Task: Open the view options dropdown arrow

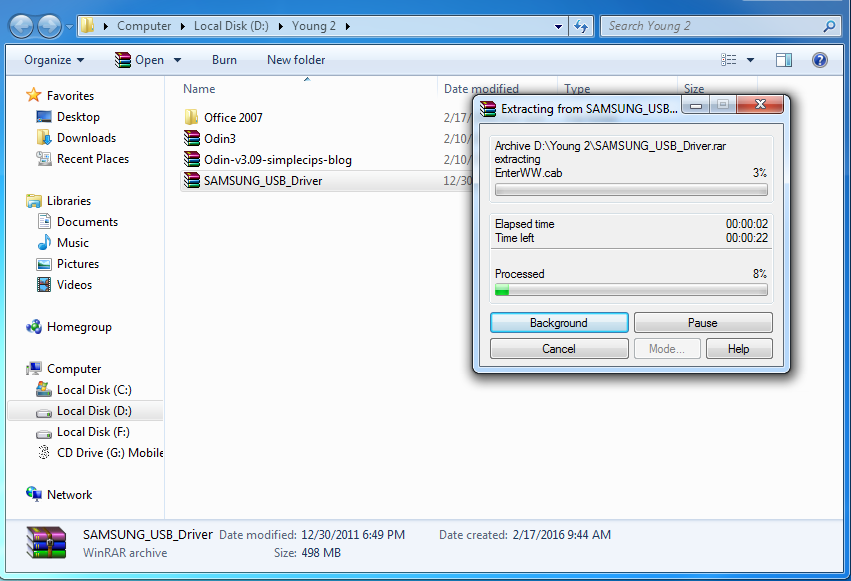Action: tap(750, 60)
